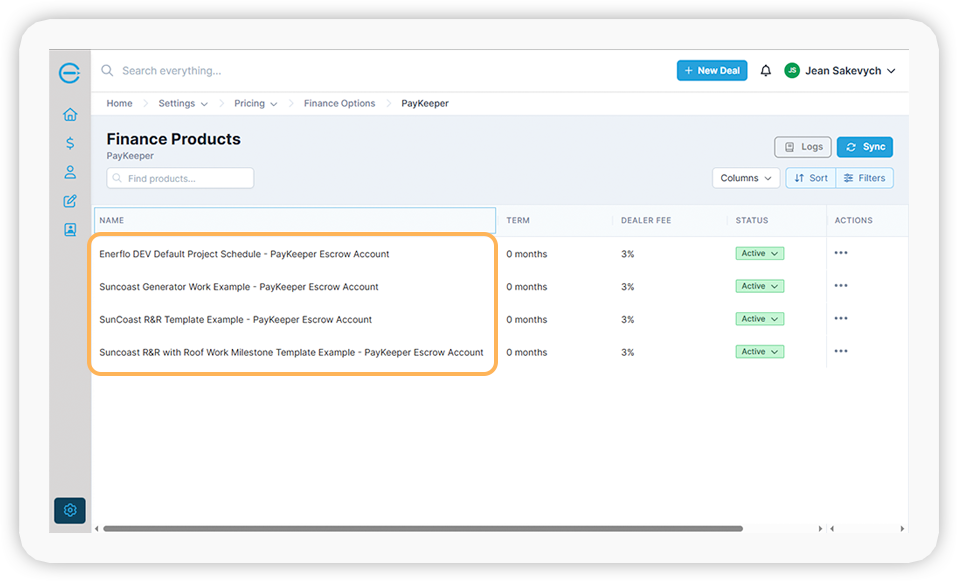Select the Home icon in the sidebar
This screenshot has width=957, height=581.
69,114
